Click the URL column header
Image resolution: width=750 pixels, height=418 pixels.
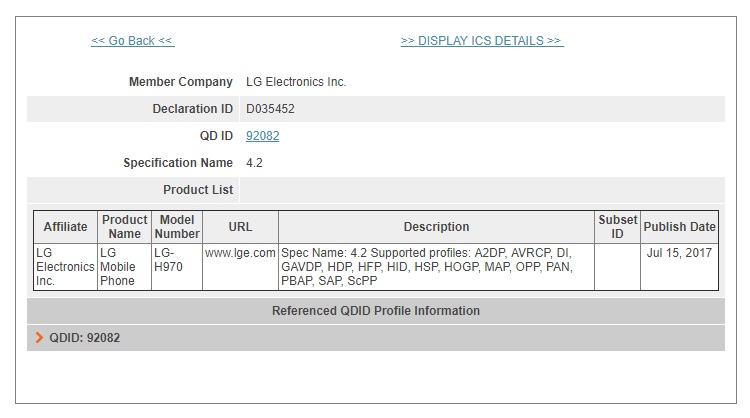coord(240,227)
